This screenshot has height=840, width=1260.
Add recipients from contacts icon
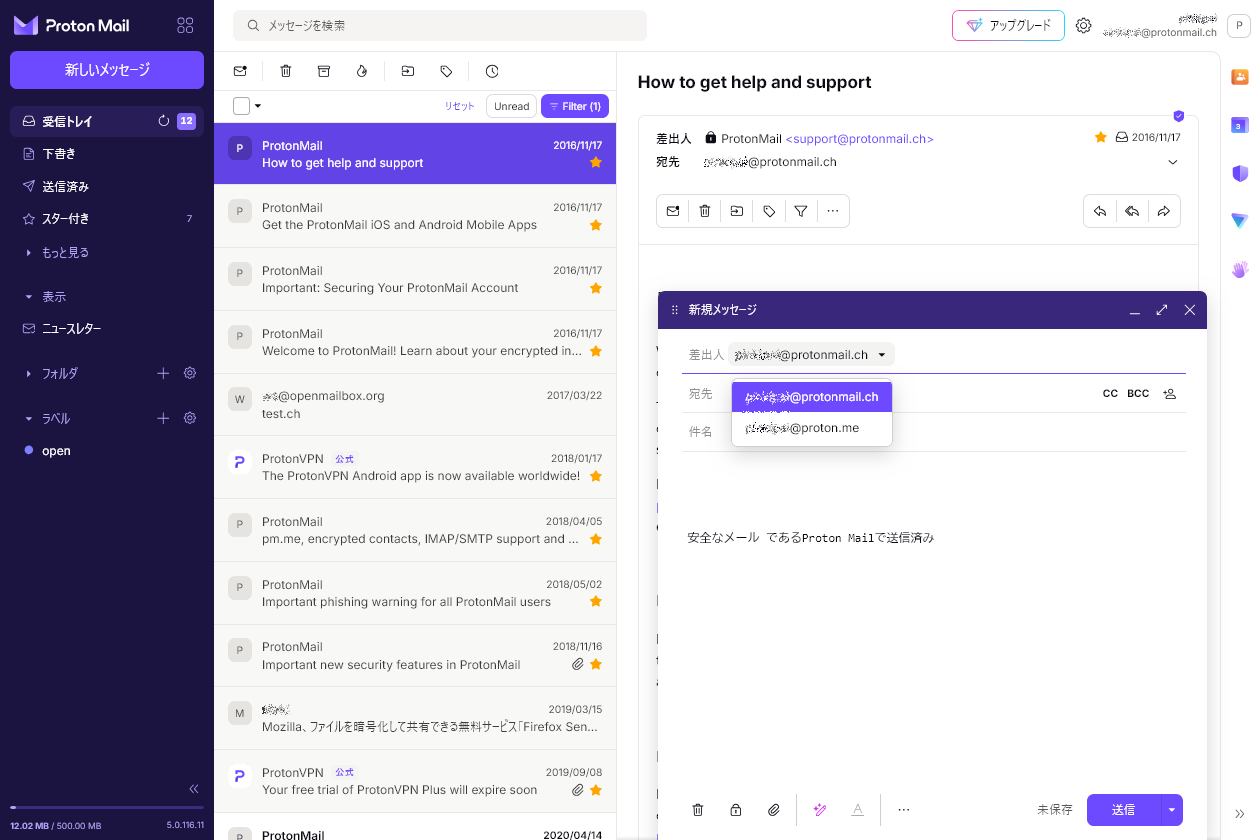(1169, 394)
